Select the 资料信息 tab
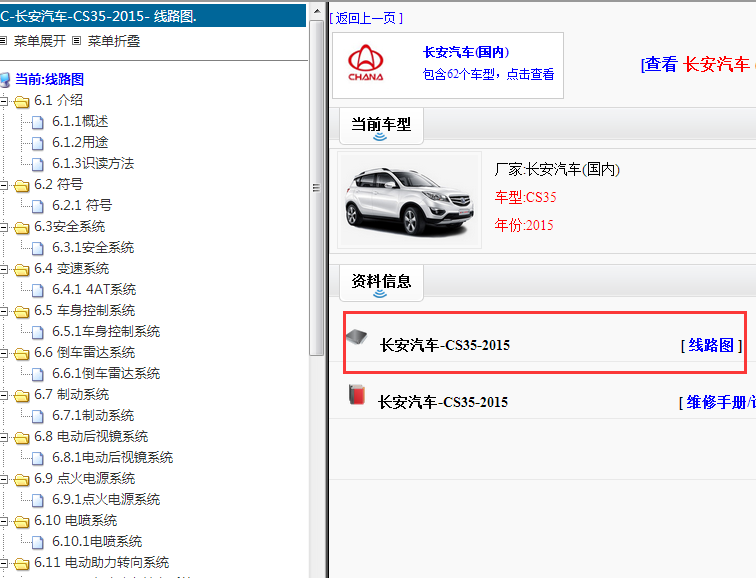 [381, 282]
